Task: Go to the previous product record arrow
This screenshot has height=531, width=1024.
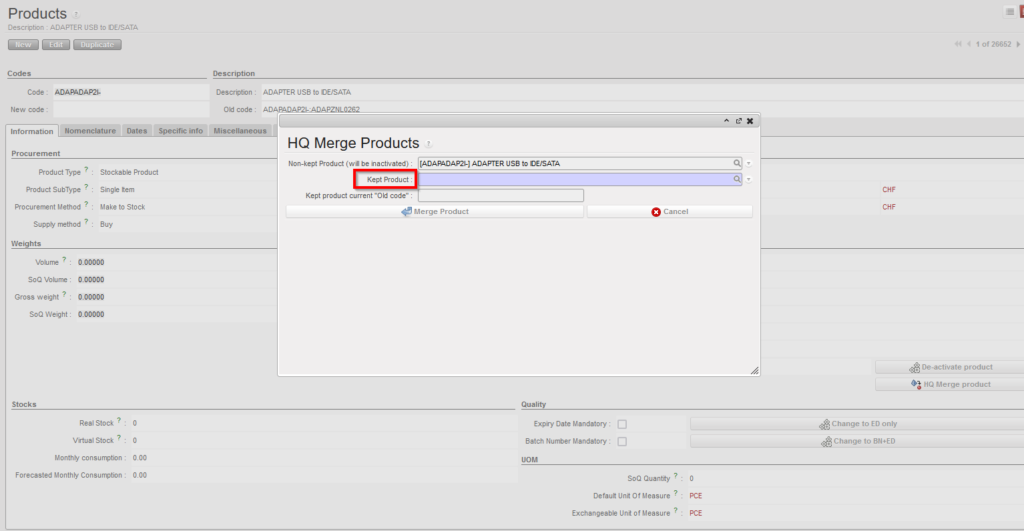Action: coord(970,44)
